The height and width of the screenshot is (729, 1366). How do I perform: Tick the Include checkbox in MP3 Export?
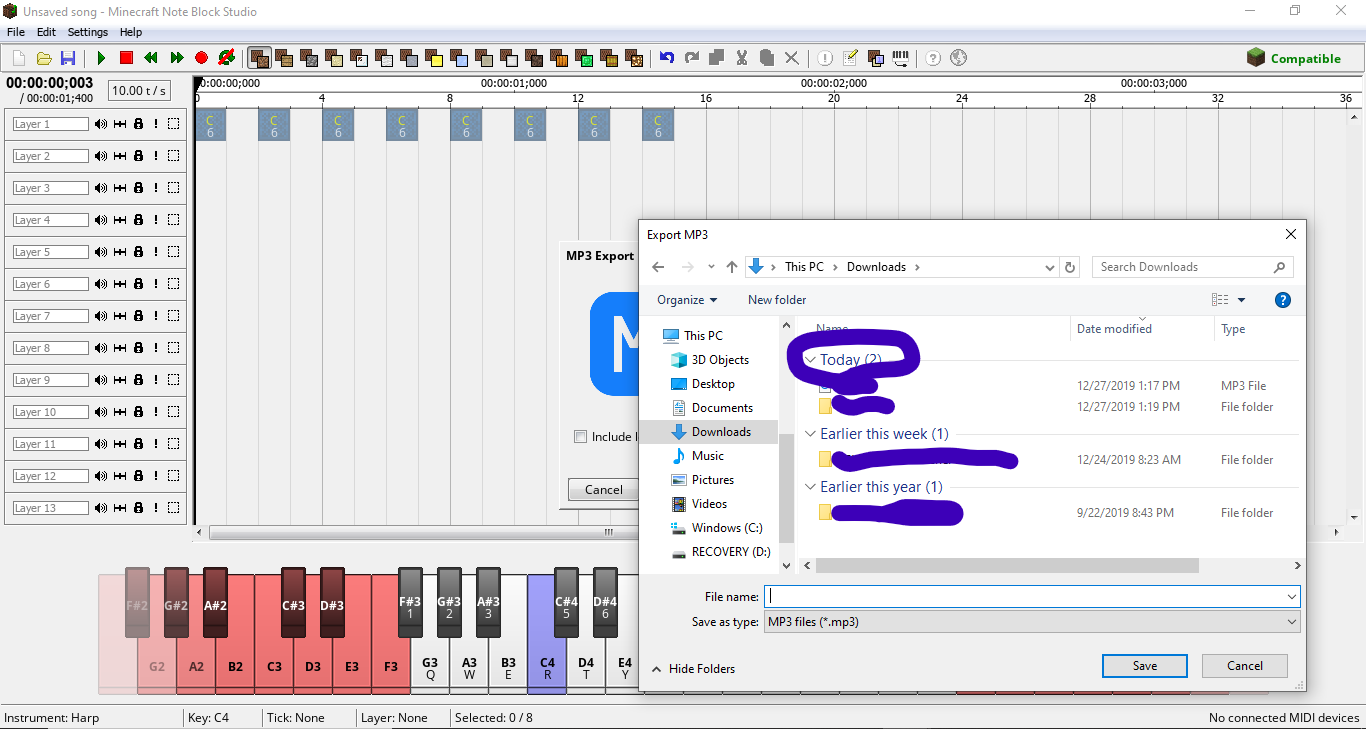click(x=580, y=436)
